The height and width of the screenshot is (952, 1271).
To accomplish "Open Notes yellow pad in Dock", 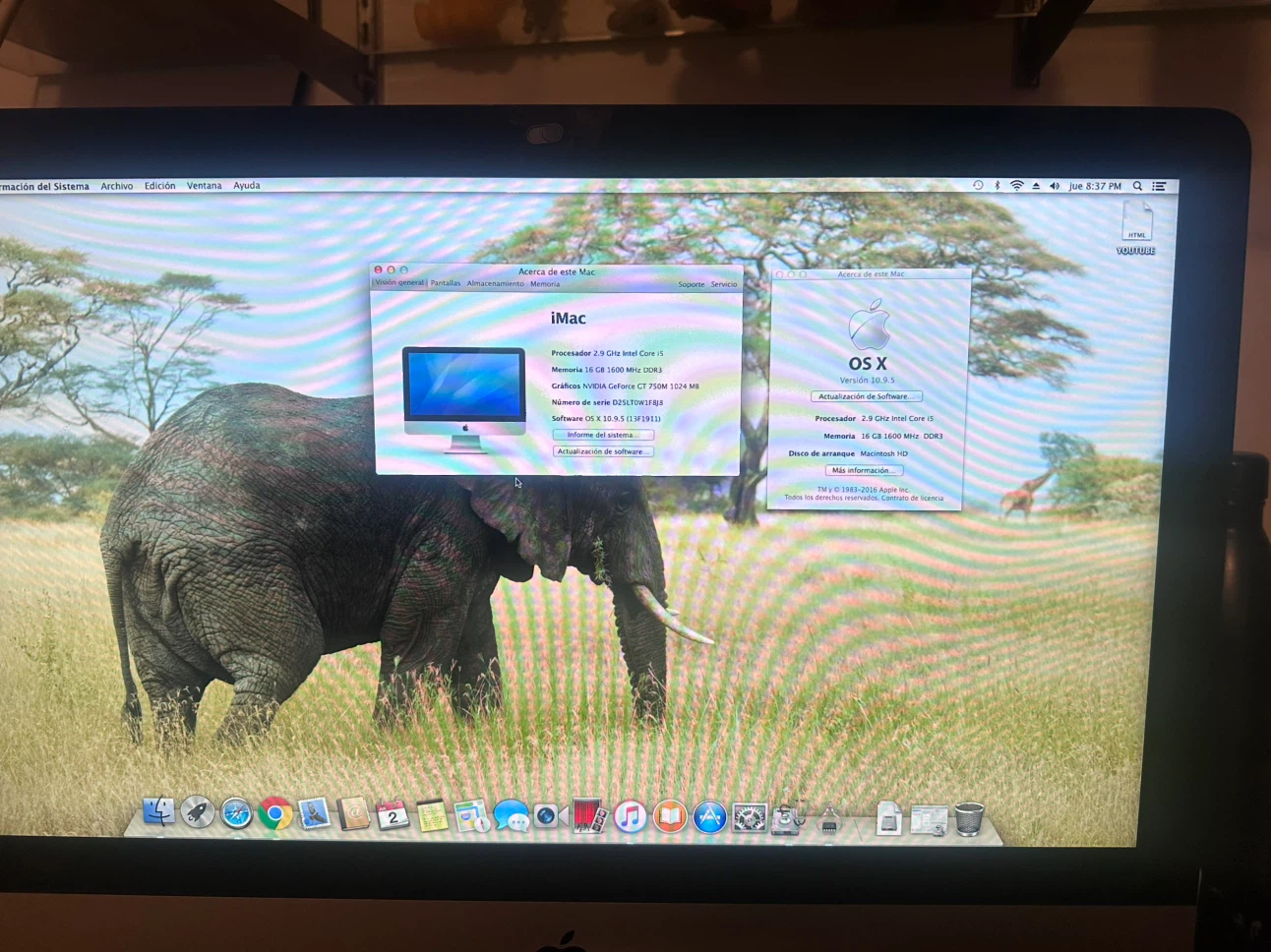I will click(x=432, y=816).
